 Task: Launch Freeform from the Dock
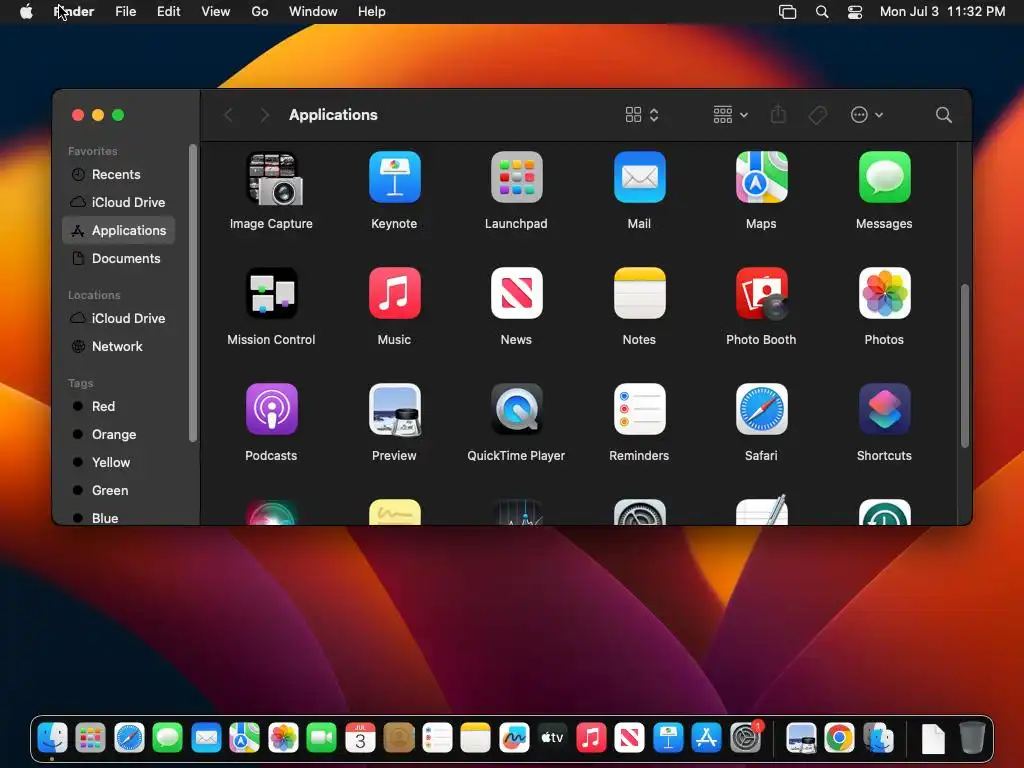(514, 739)
